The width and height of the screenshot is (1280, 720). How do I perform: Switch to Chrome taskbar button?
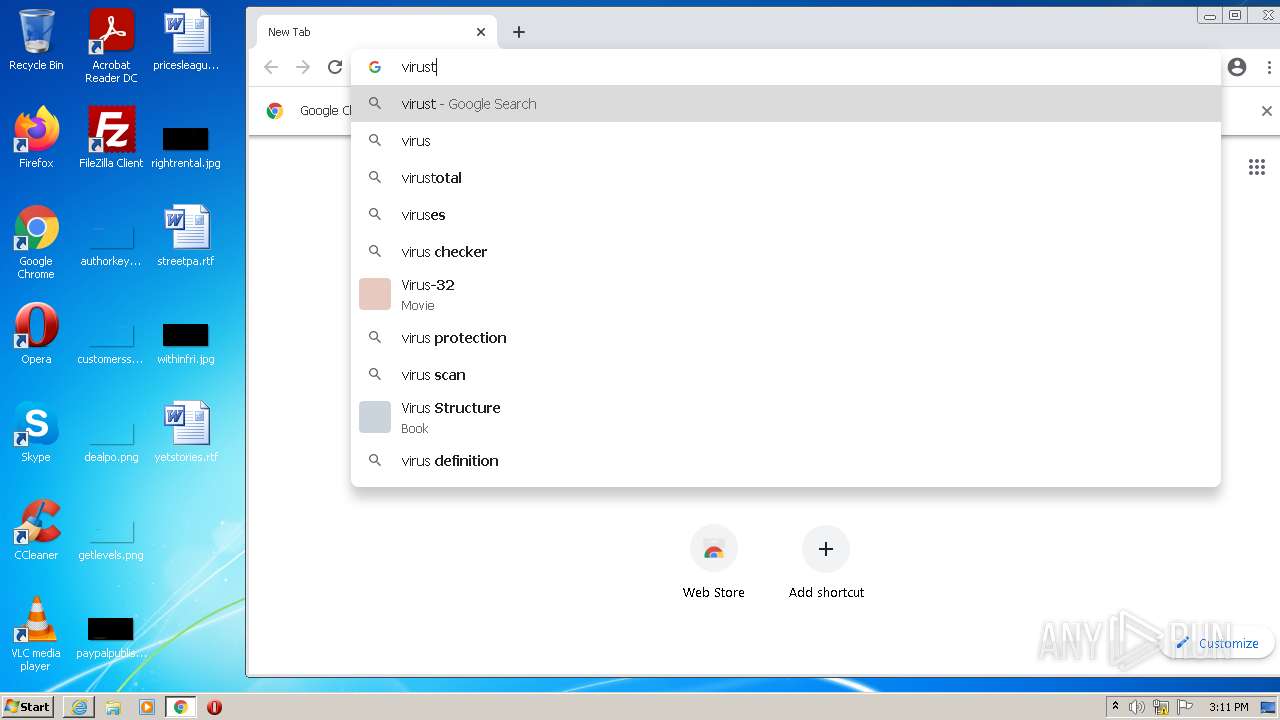coord(181,707)
